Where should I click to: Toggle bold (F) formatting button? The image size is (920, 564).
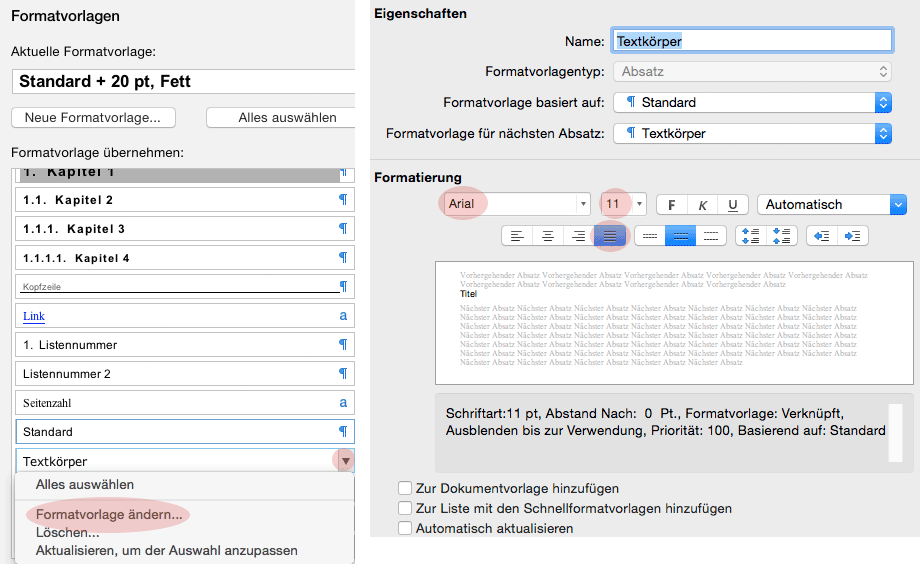(671, 204)
